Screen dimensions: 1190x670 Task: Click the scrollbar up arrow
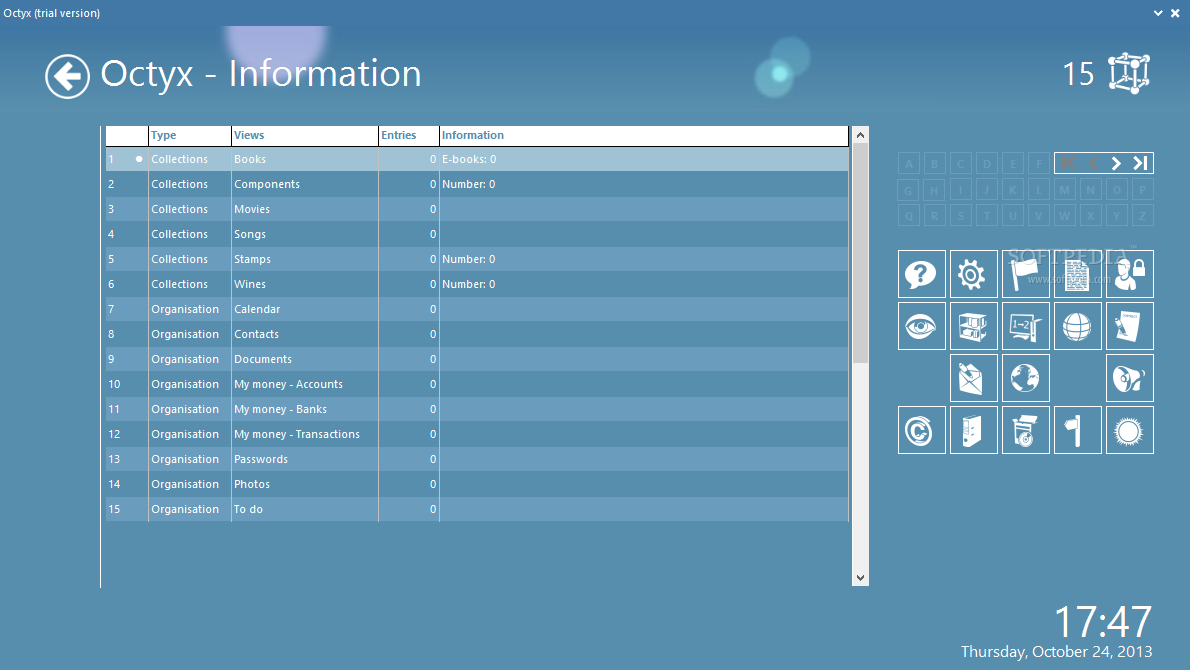click(x=860, y=135)
